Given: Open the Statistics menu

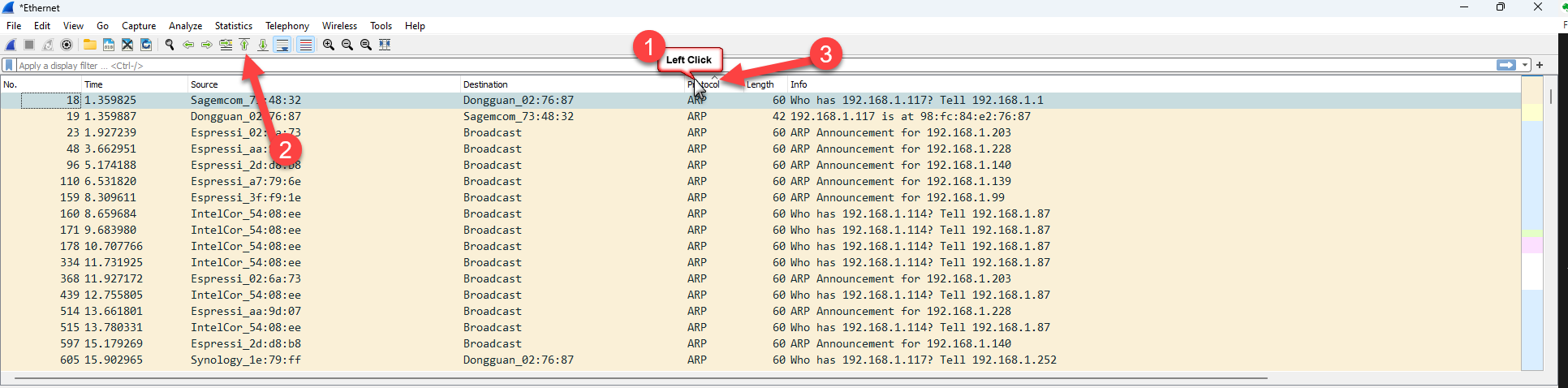Looking at the screenshot, I should click(x=233, y=26).
